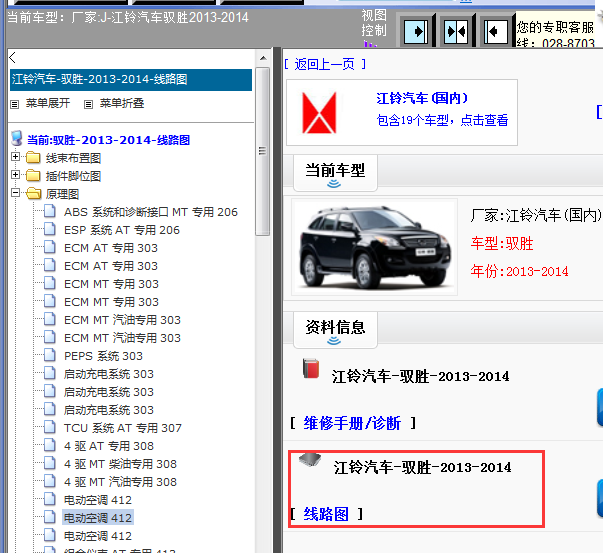Screen dimensions: 603x553
Task: Click the 当前:驭胜-2013-2014-线路图 tree root
Action: [108, 140]
